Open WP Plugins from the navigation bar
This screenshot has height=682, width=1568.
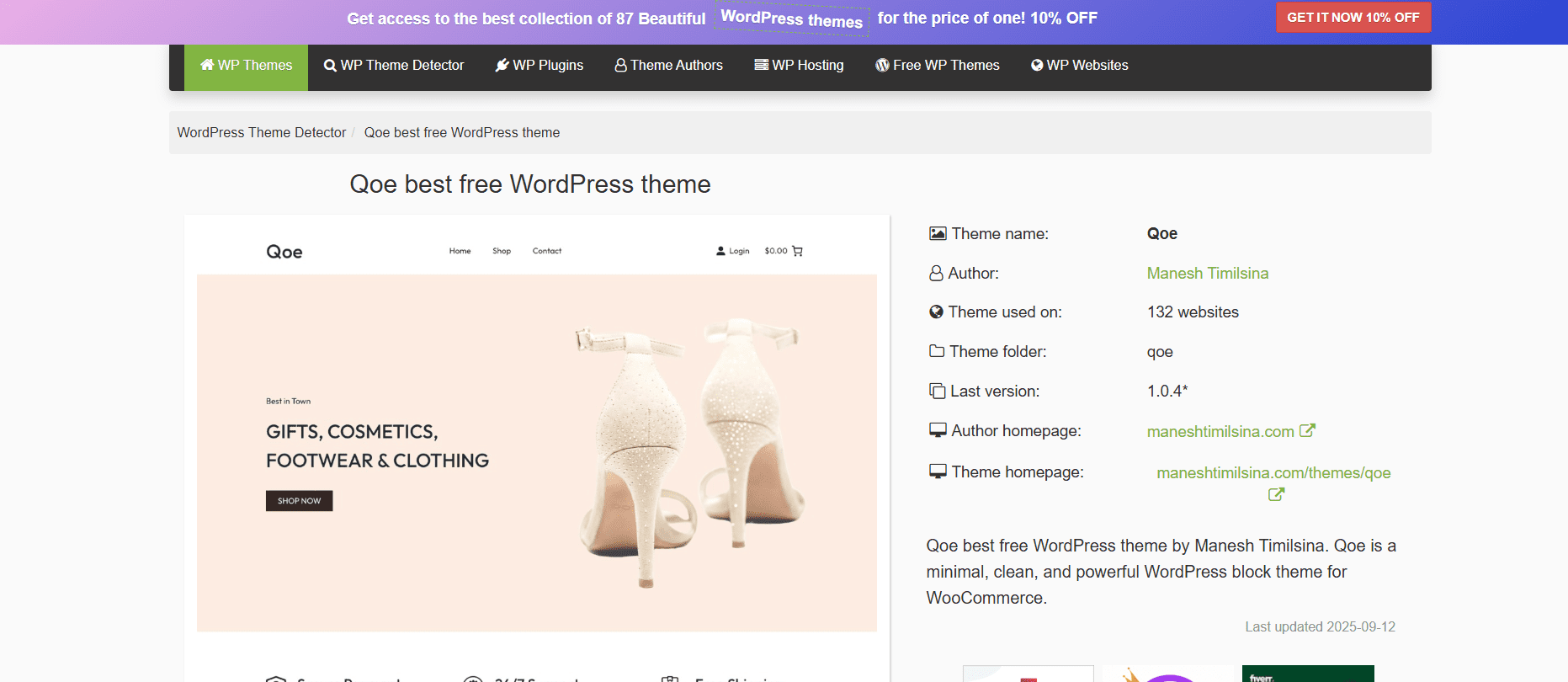click(539, 66)
